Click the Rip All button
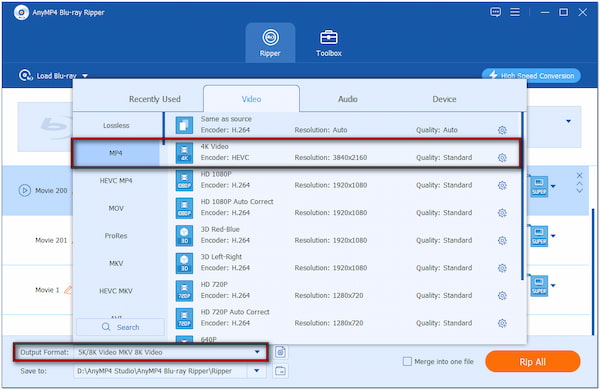The image size is (600, 390). (533, 362)
